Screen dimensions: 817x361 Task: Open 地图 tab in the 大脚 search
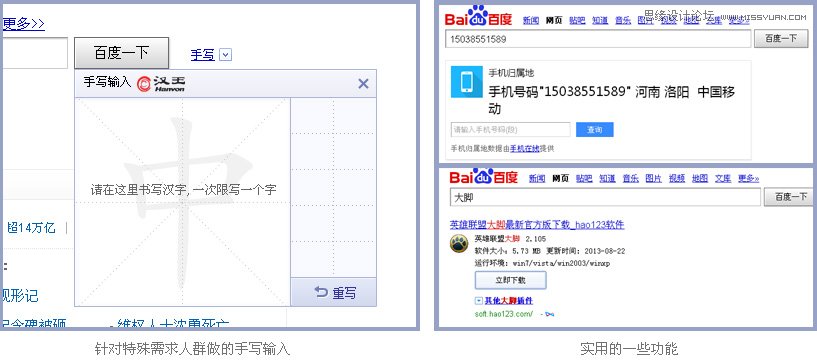tap(700, 178)
